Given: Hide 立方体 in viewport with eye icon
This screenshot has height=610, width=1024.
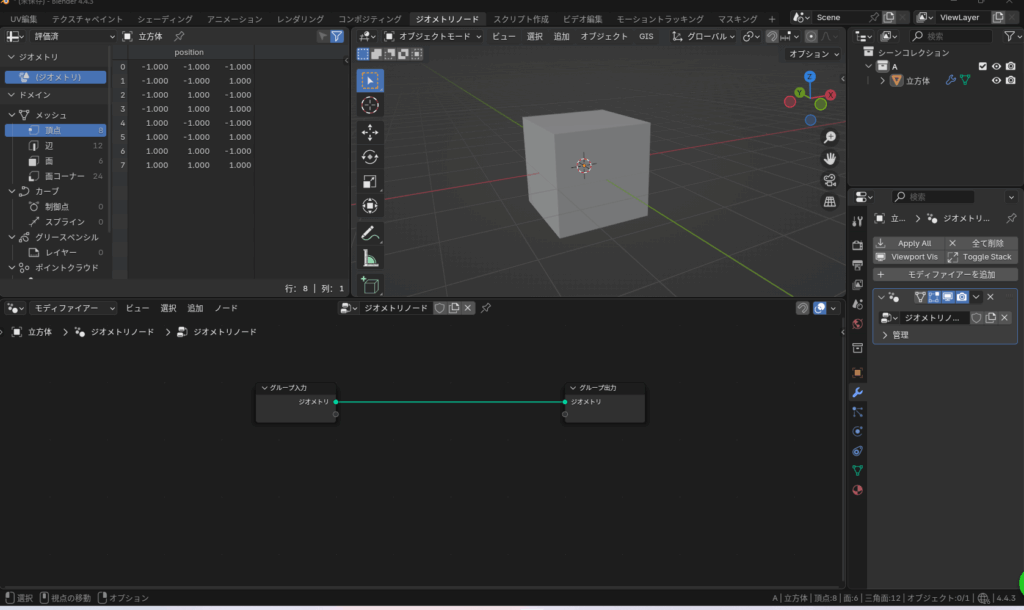Looking at the screenshot, I should pos(996,81).
